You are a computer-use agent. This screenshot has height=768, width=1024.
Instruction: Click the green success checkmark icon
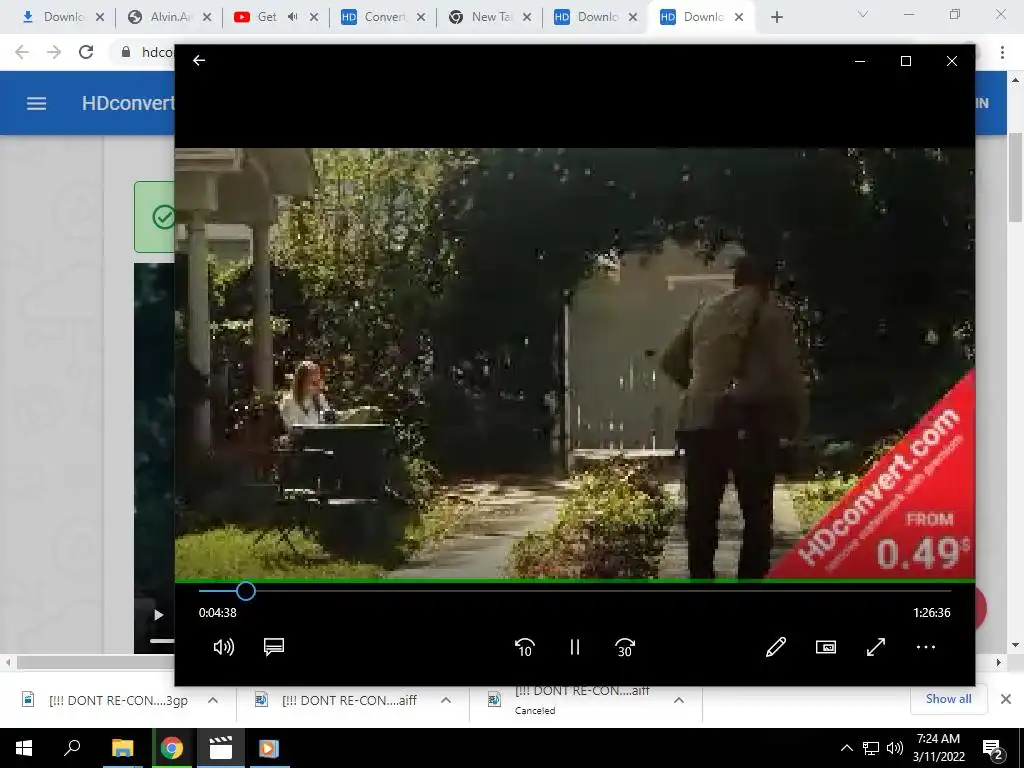point(163,217)
